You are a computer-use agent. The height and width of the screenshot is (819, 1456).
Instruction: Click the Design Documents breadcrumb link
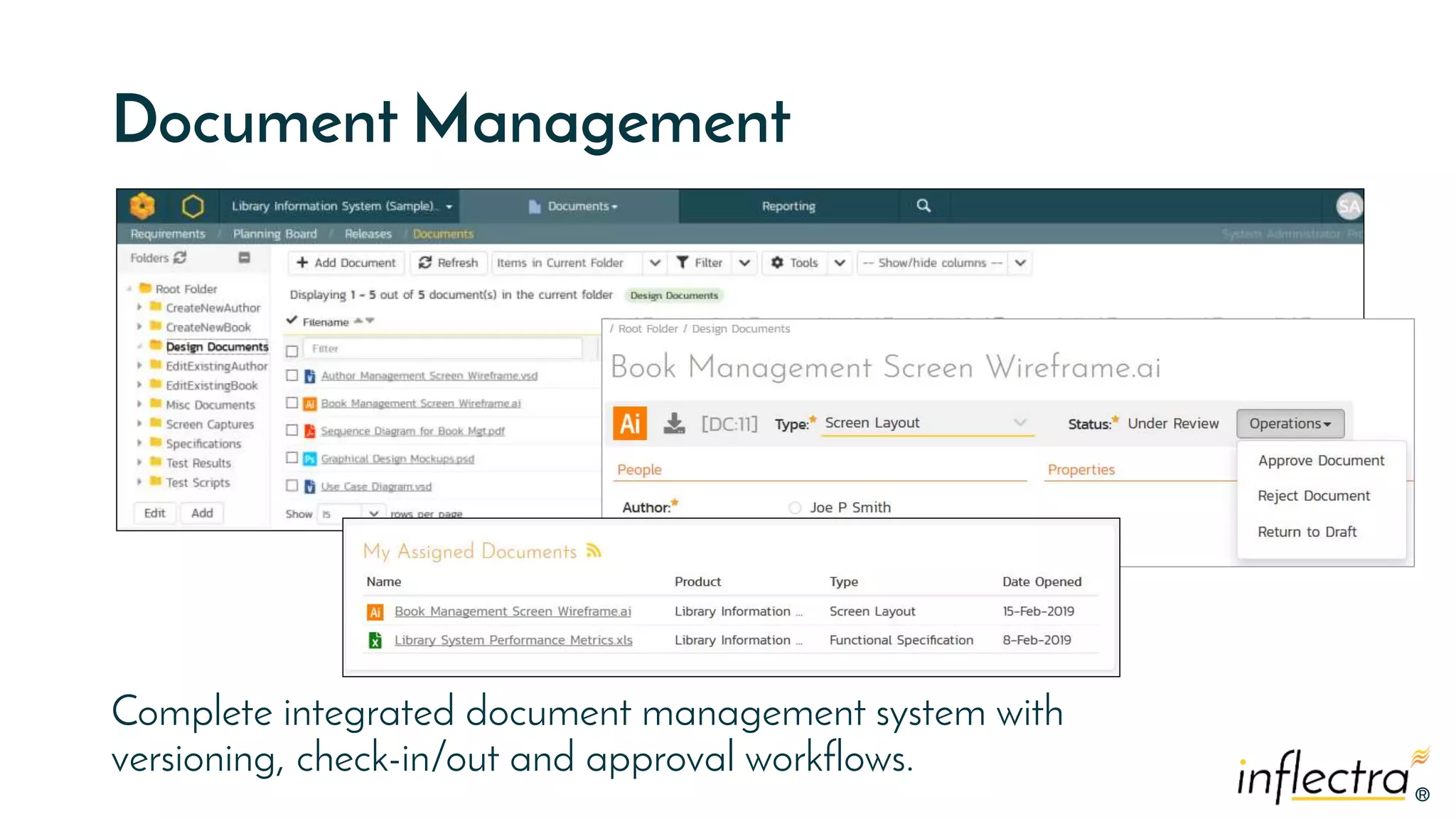pyautogui.click(x=741, y=328)
